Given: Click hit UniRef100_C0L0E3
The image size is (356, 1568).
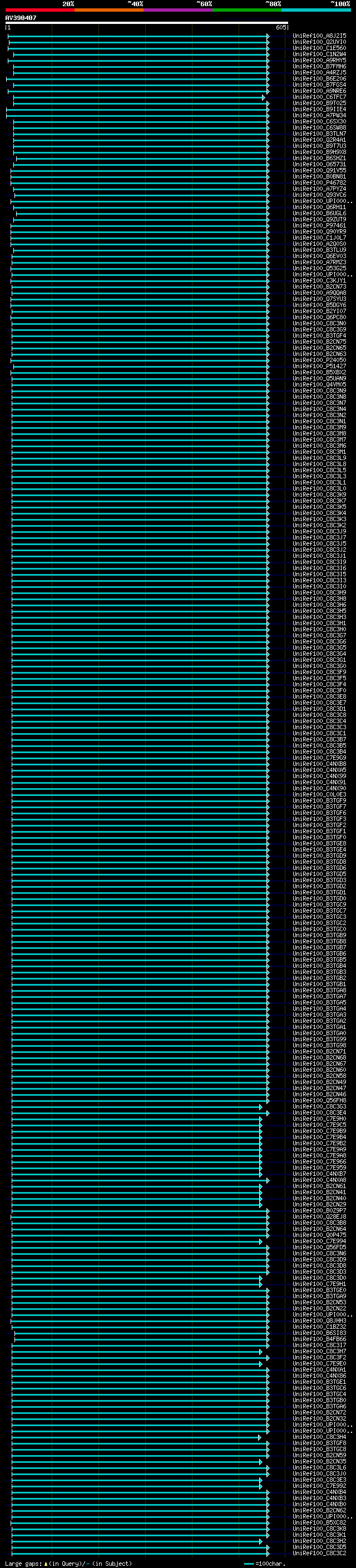Looking at the screenshot, I should [319, 794].
